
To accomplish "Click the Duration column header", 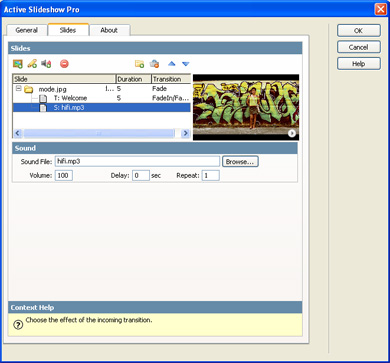I will click(x=134, y=79).
